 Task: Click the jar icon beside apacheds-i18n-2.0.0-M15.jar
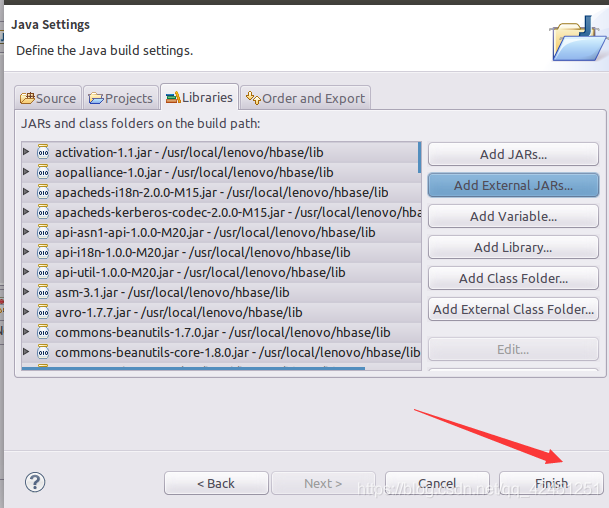pos(43,192)
